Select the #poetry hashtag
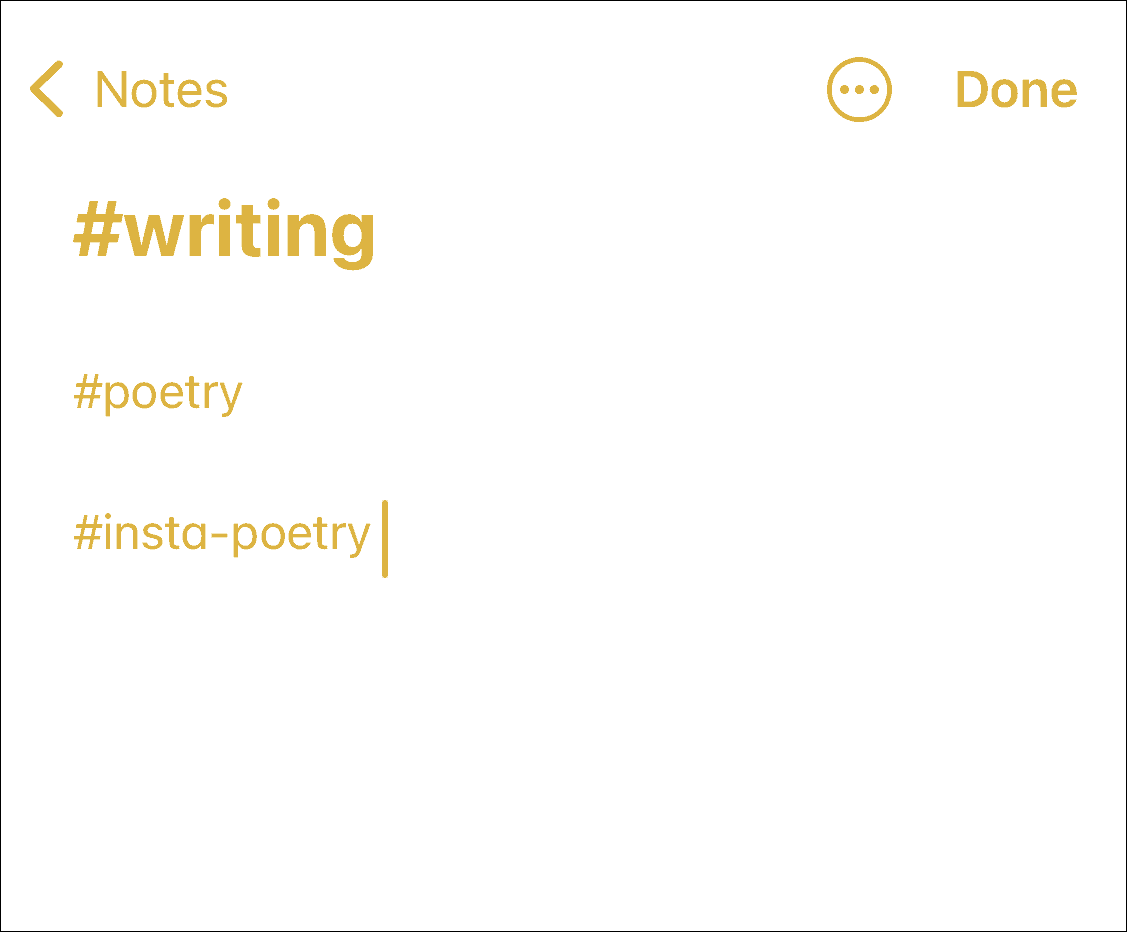 [x=158, y=393]
